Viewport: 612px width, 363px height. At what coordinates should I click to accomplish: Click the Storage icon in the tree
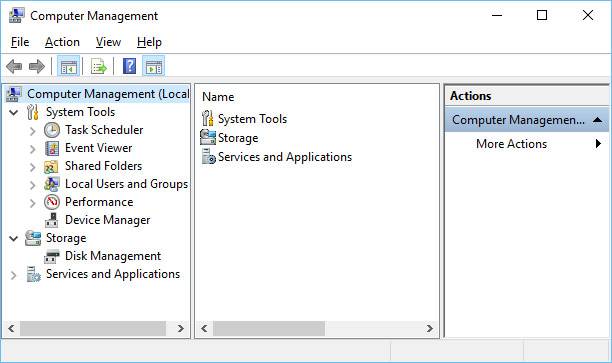click(33, 238)
